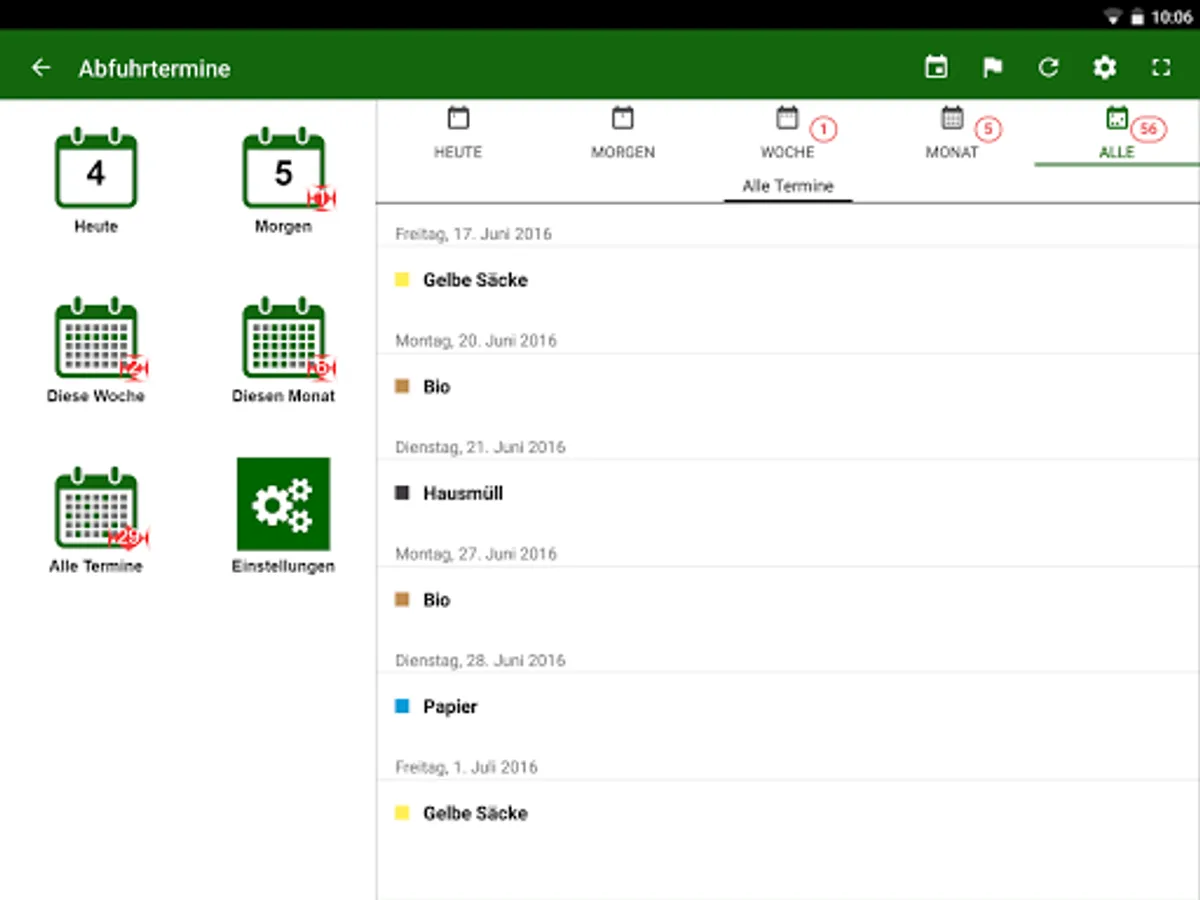Image resolution: width=1200 pixels, height=900 pixels.
Task: Select the Hausmüll entry
Action: [x=788, y=493]
